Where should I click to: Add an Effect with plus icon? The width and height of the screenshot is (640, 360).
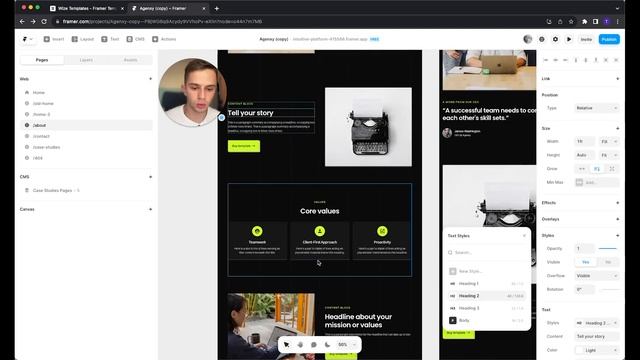(x=617, y=203)
